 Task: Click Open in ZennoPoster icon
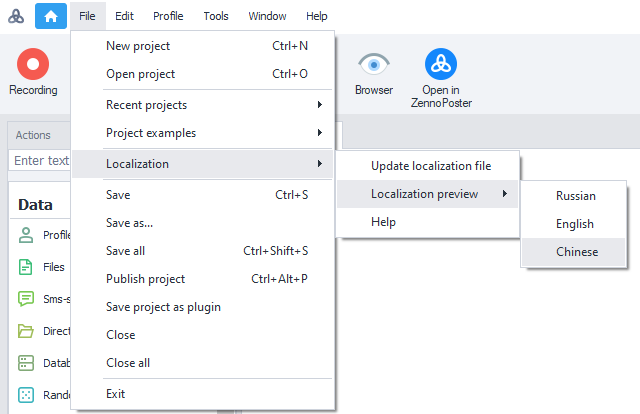point(440,65)
